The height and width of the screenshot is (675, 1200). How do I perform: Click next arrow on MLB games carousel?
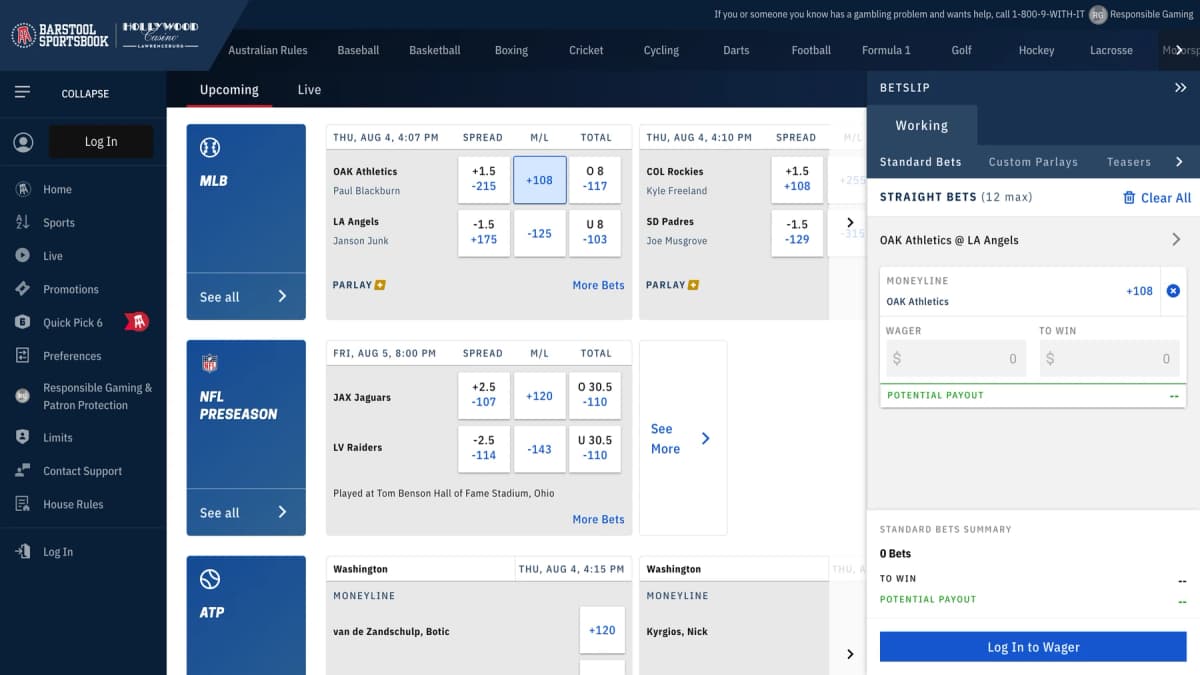pos(850,222)
